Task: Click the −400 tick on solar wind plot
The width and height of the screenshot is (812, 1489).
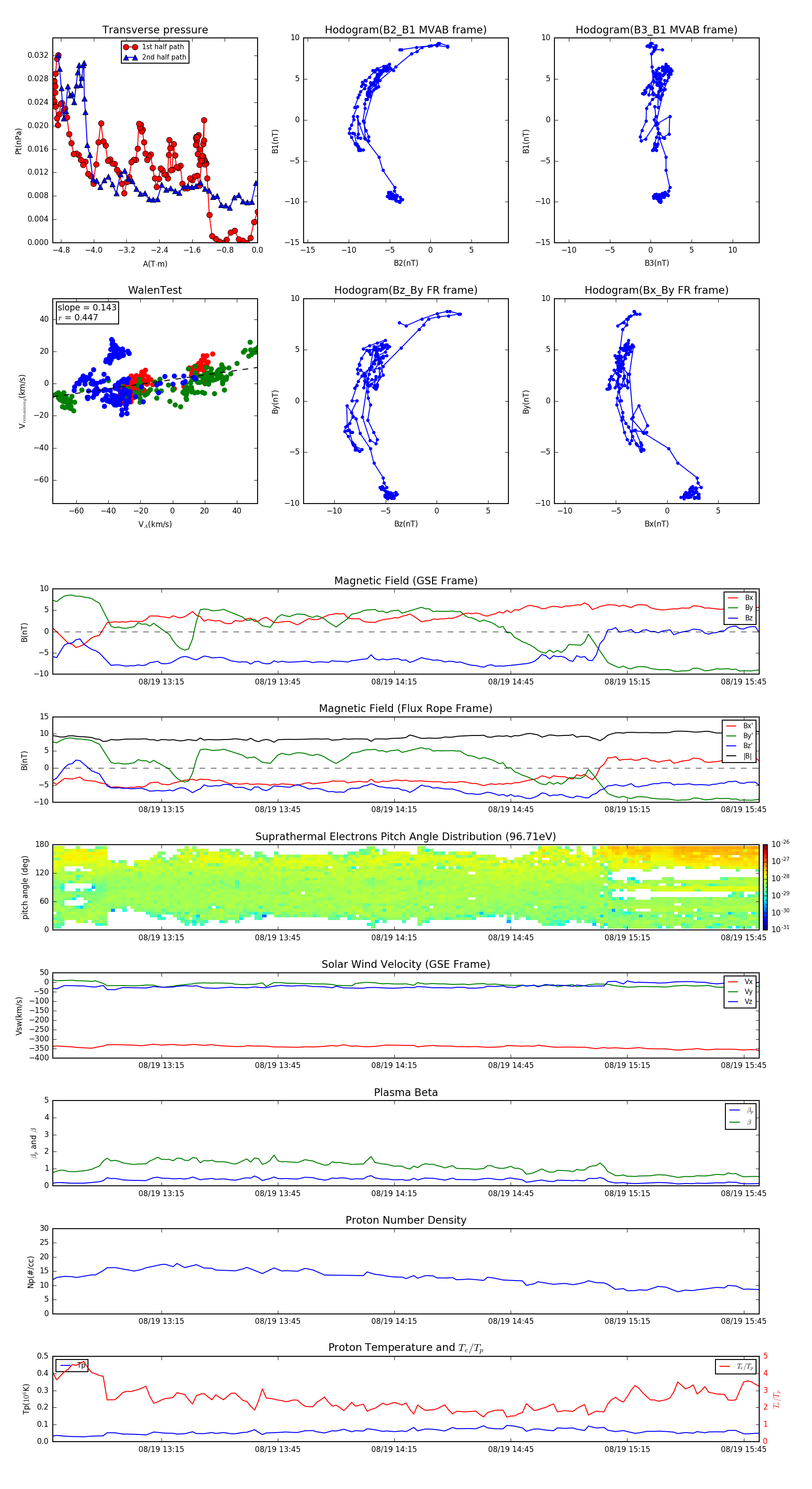Action: 38,1058
